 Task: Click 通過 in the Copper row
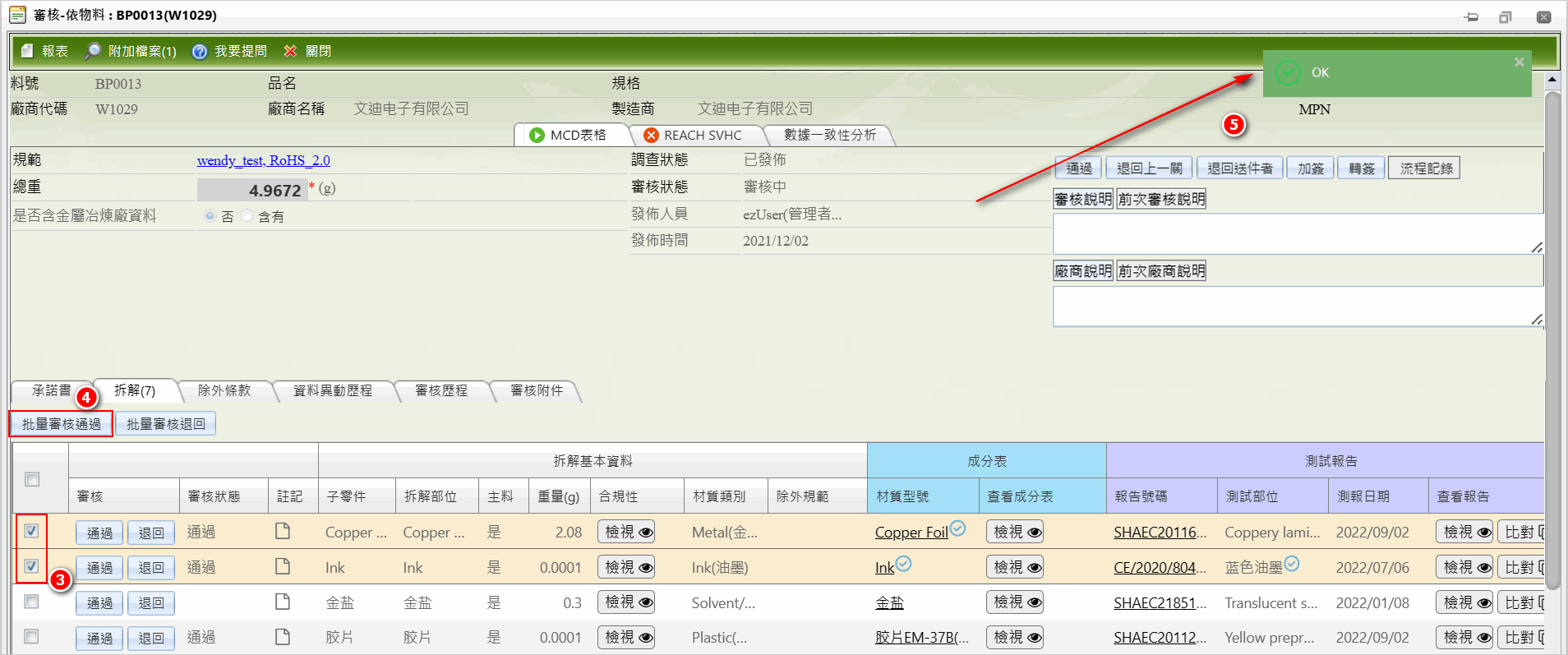[x=99, y=533]
